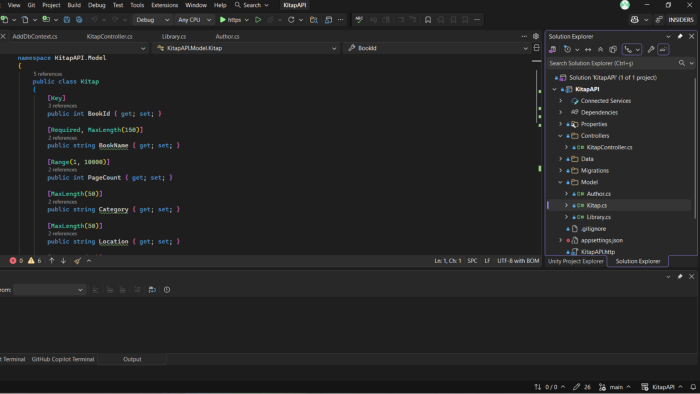700x394 pixels.
Task: Click the Restart/refresh circular arrow icon
Action: tap(291, 20)
